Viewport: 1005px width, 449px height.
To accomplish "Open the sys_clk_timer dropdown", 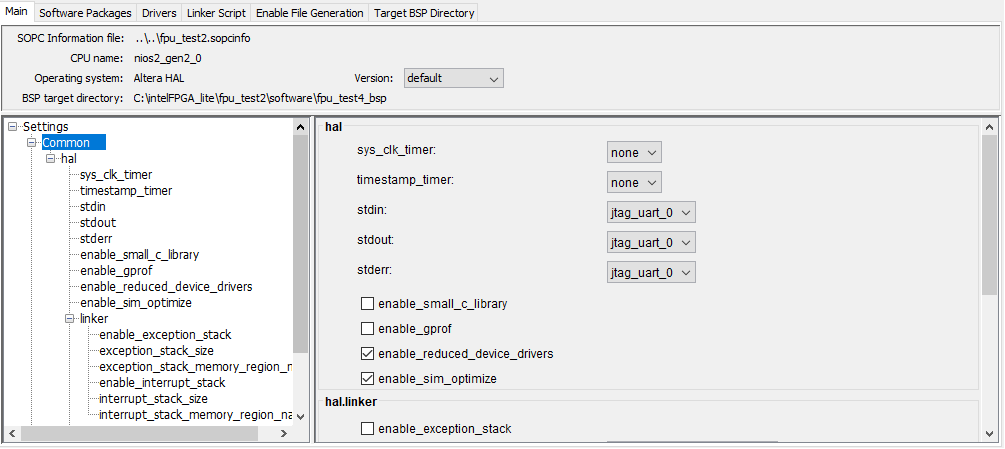I will pos(634,152).
